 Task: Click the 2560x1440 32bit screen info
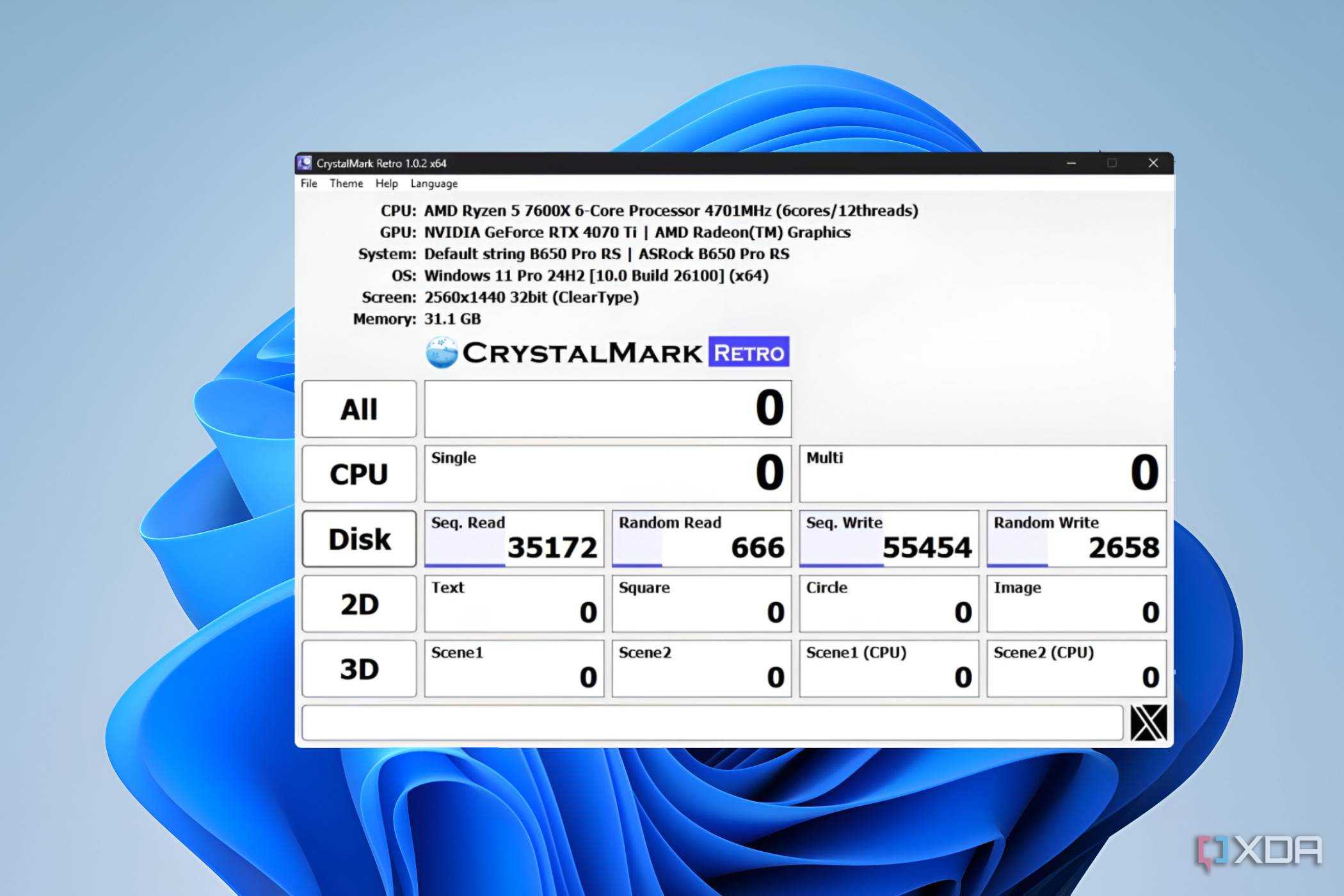tap(531, 298)
